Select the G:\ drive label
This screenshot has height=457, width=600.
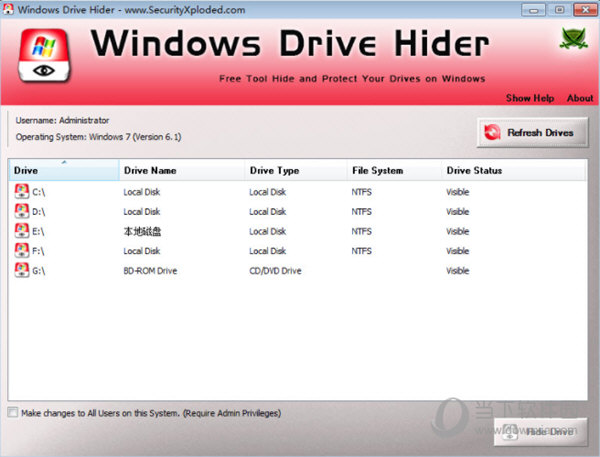click(x=39, y=271)
